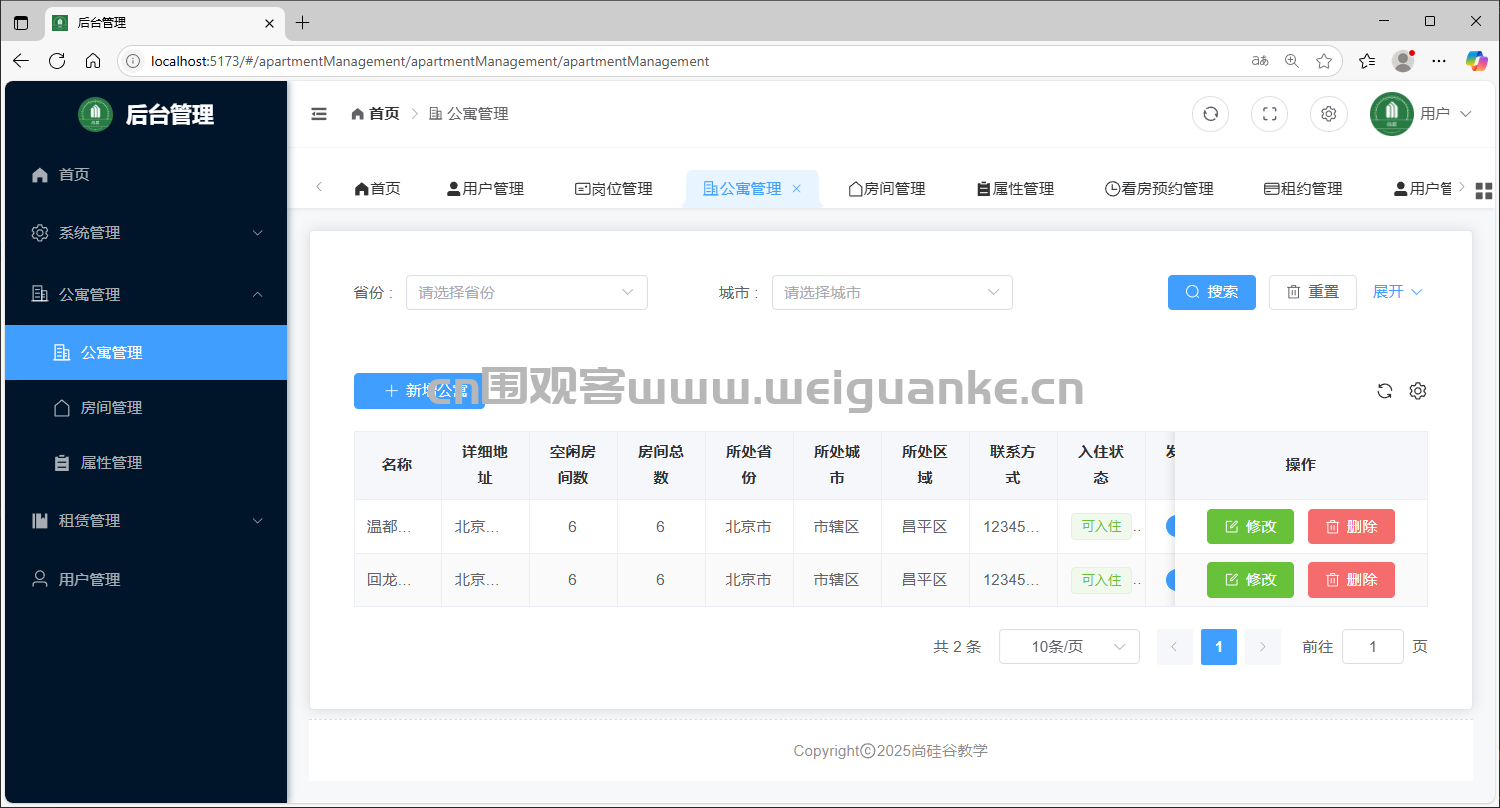This screenshot has width=1500, height=808.
Task: Click the user avatar image
Action: tap(1391, 114)
